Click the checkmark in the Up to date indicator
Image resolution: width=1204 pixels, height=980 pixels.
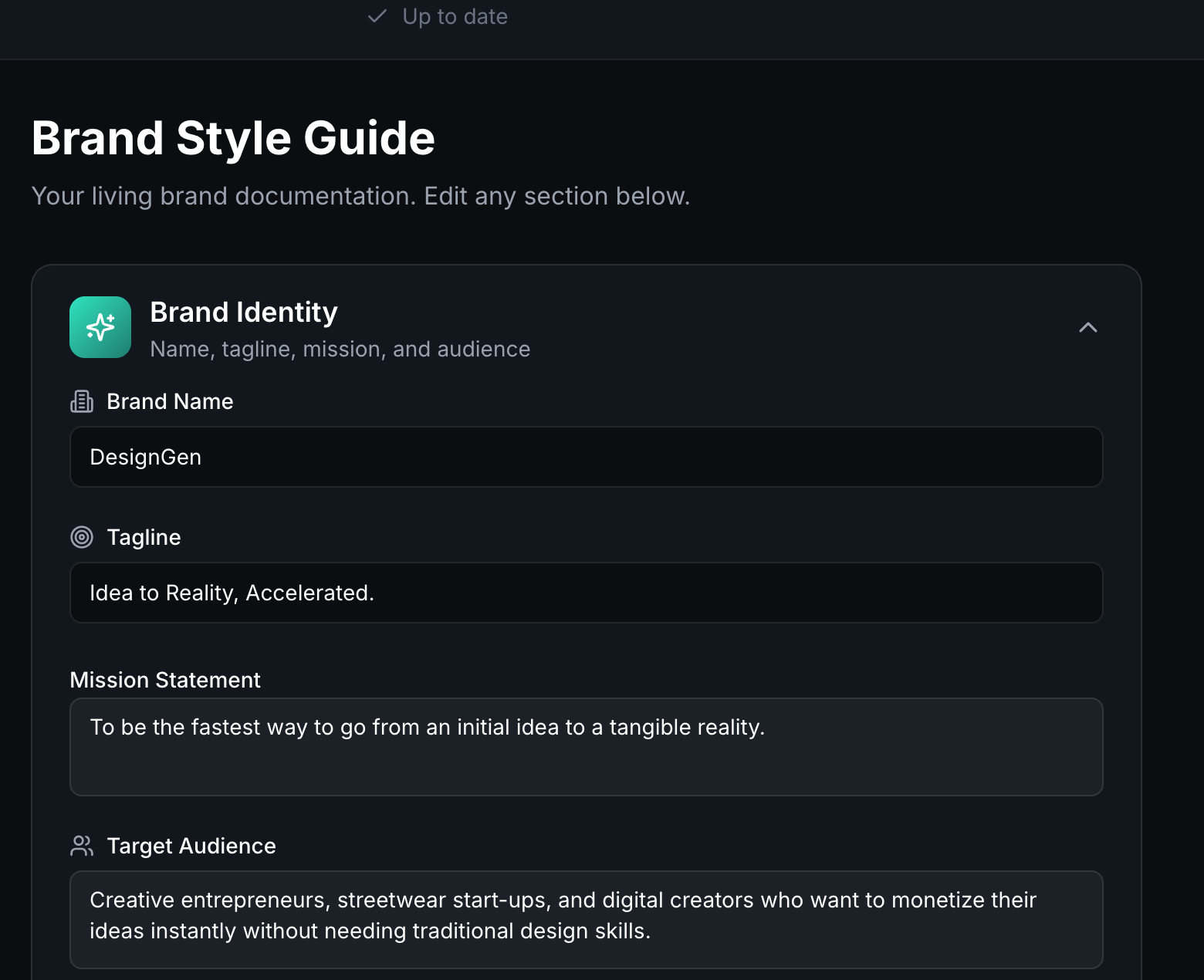click(377, 15)
